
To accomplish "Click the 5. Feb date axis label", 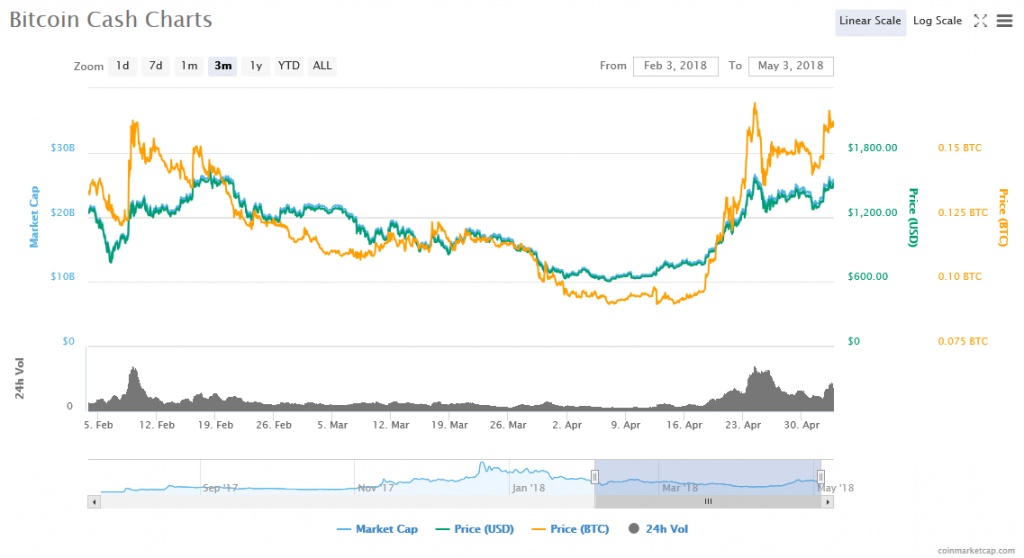I will (x=99, y=425).
